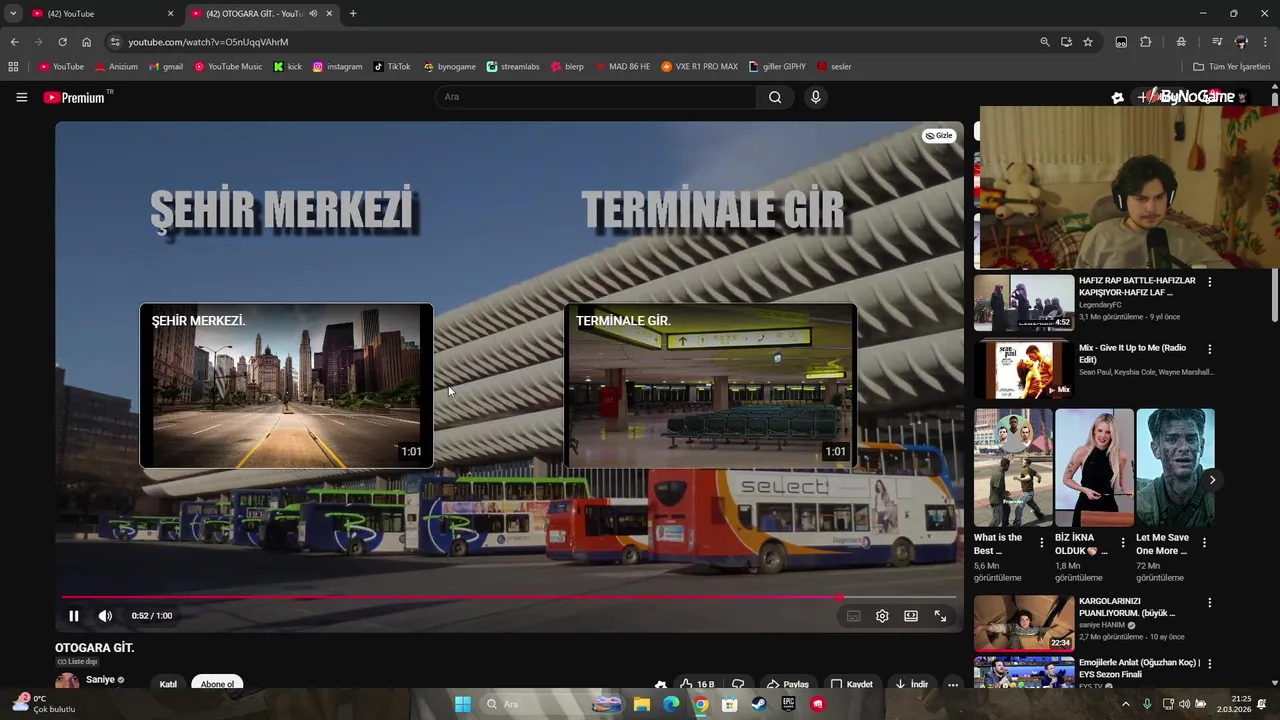1280x720 pixels.
Task: Pause the video with the player button
Action: tap(73, 616)
